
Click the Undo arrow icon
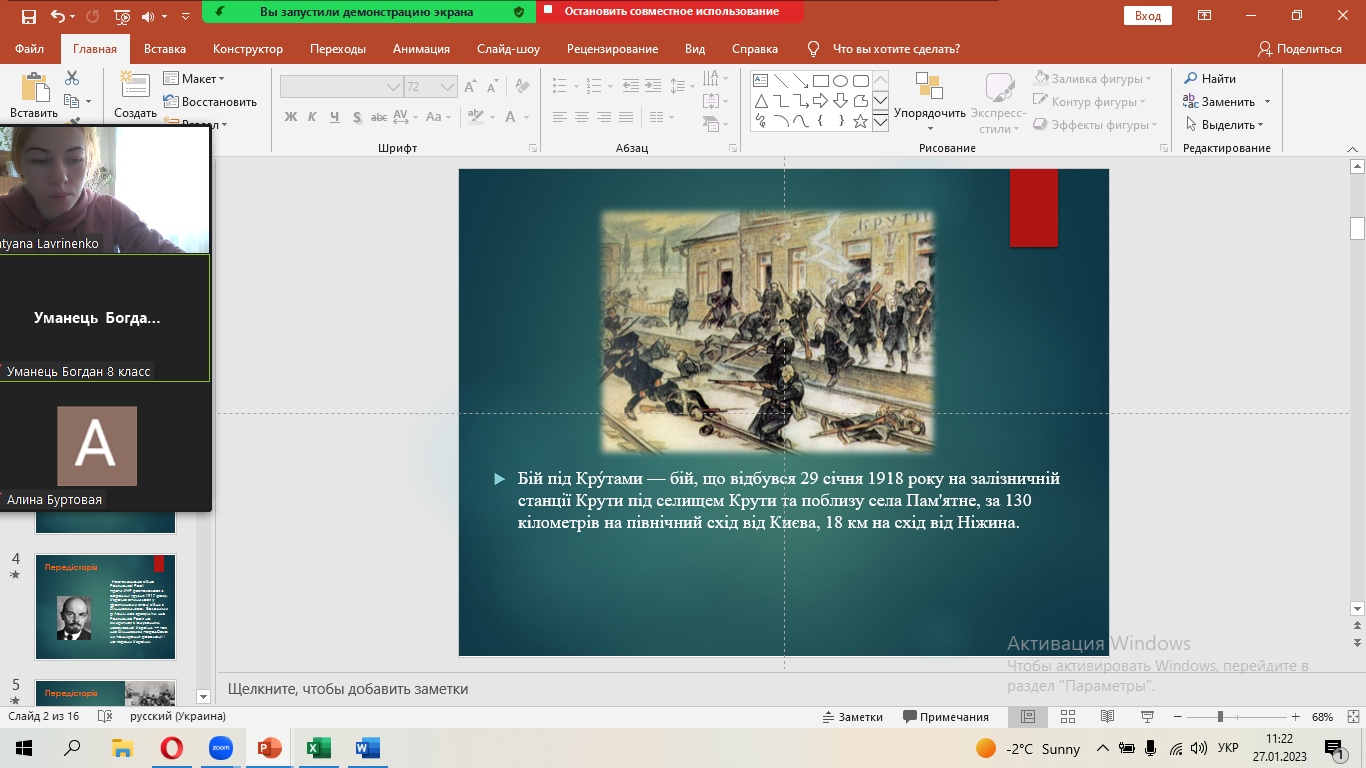point(57,16)
